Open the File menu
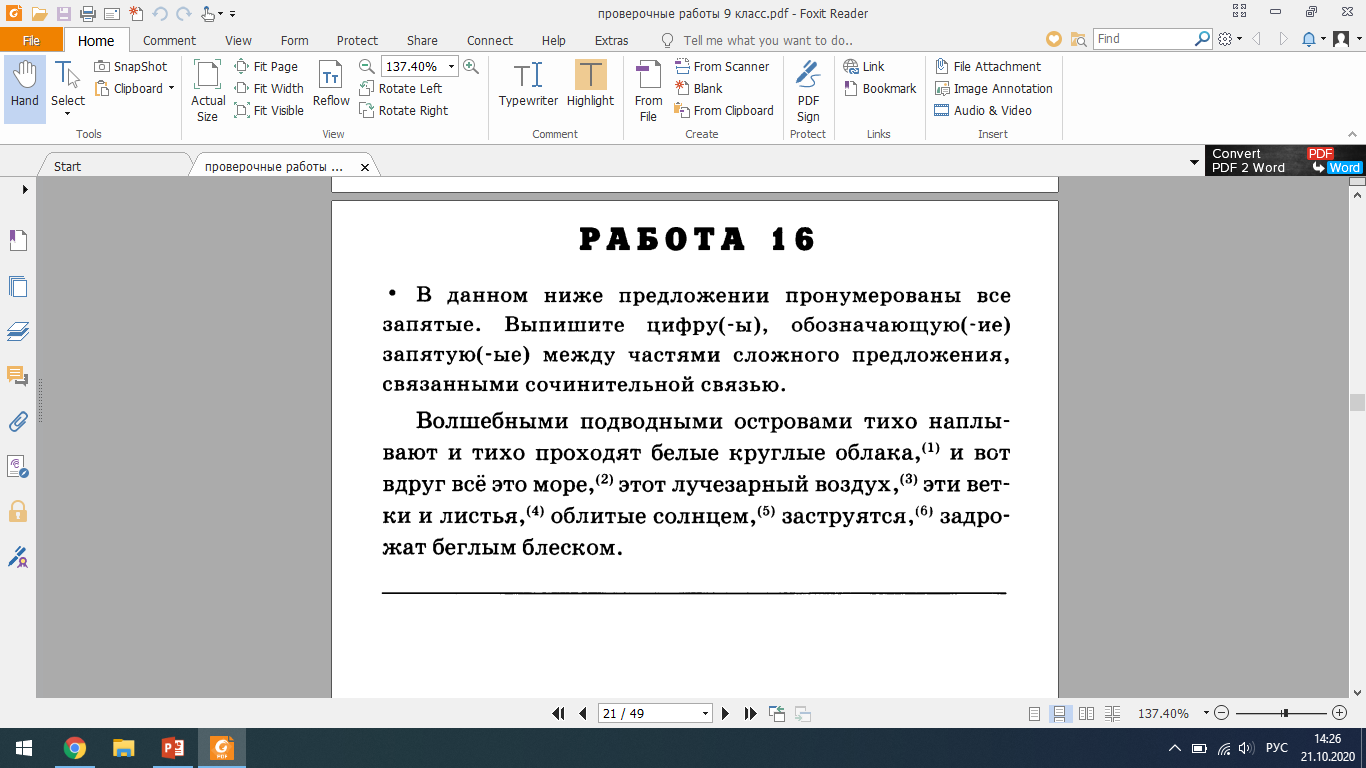 tap(31, 41)
